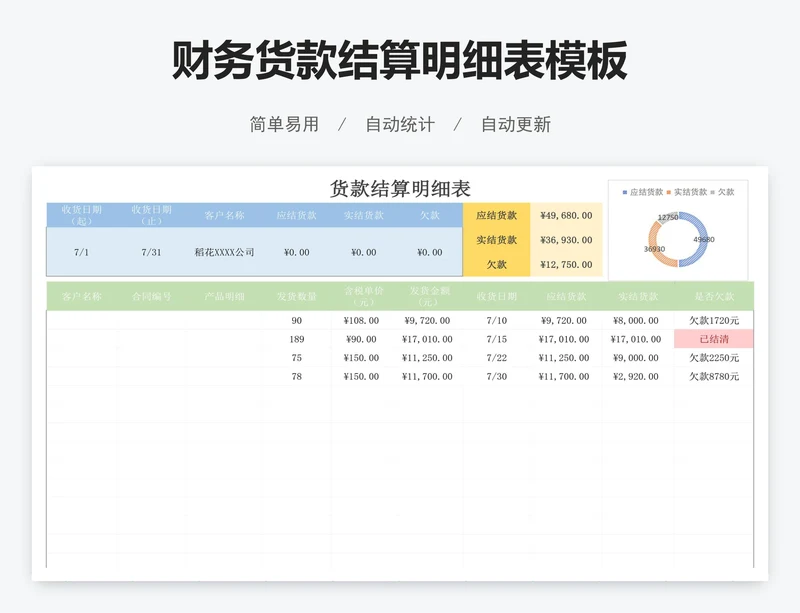800x613 pixels.
Task: Select the green header 产品明细
Action: [x=224, y=297]
